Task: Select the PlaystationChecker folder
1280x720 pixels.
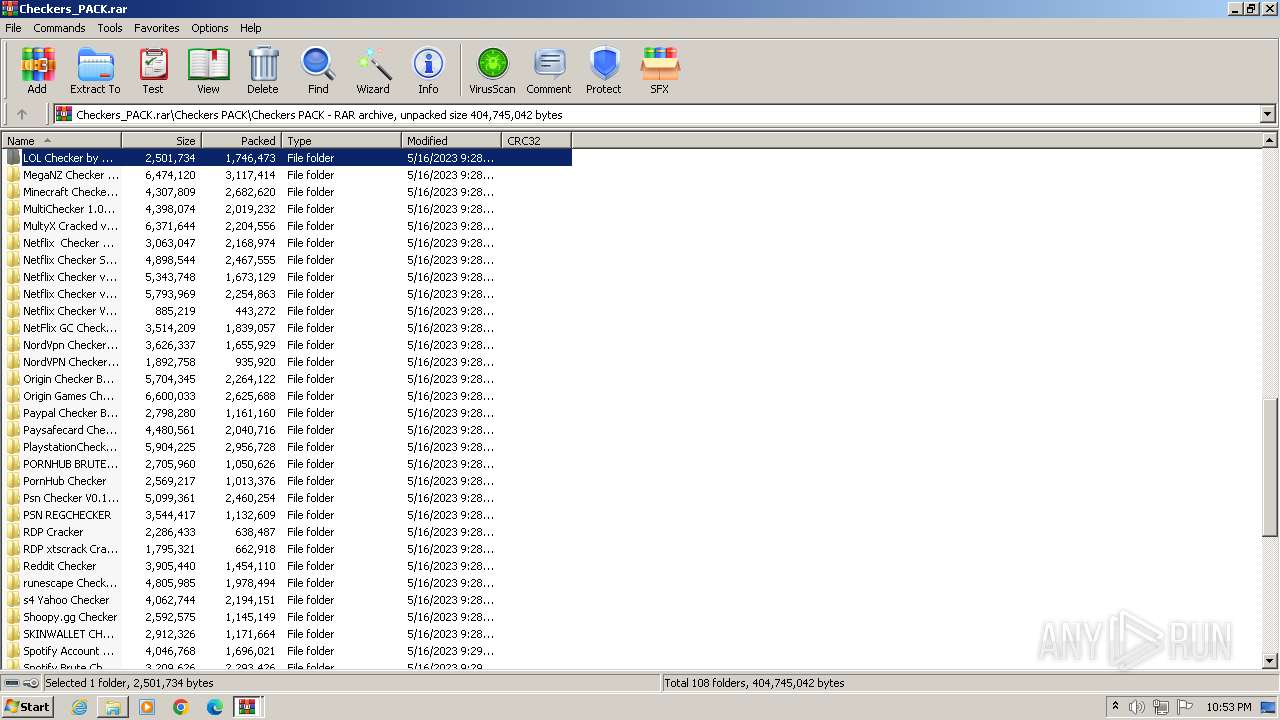Action: pyautogui.click(x=287, y=447)
